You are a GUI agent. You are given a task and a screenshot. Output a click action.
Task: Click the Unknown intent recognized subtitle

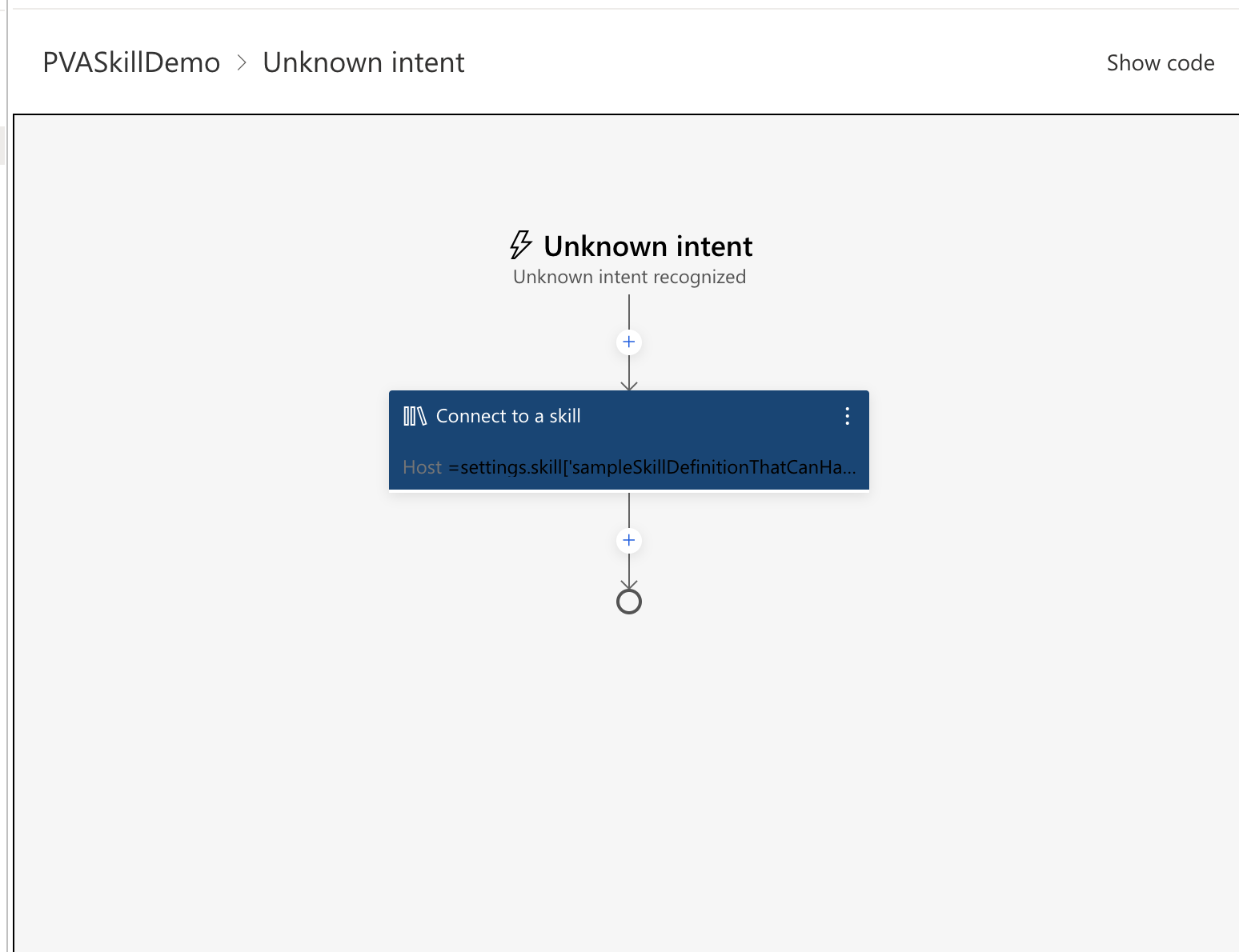click(x=629, y=276)
